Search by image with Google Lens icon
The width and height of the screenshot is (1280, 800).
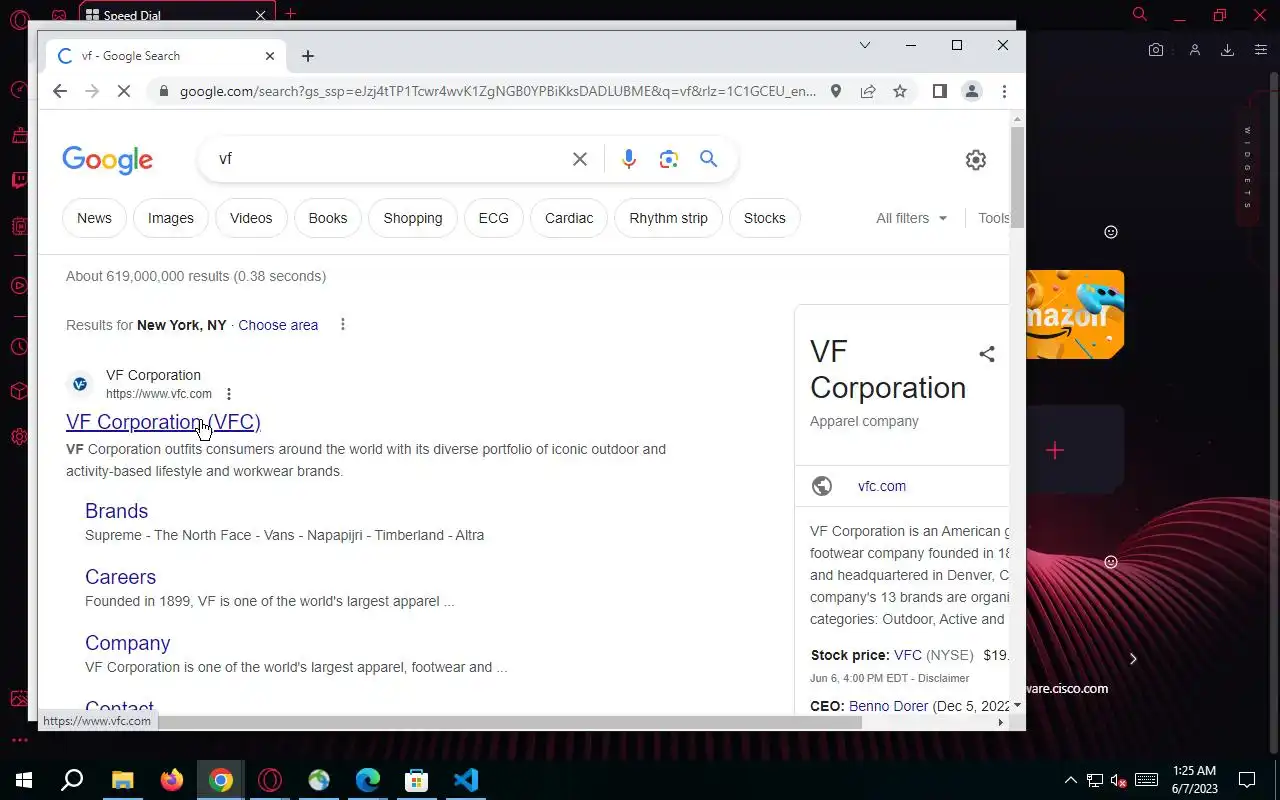point(669,159)
